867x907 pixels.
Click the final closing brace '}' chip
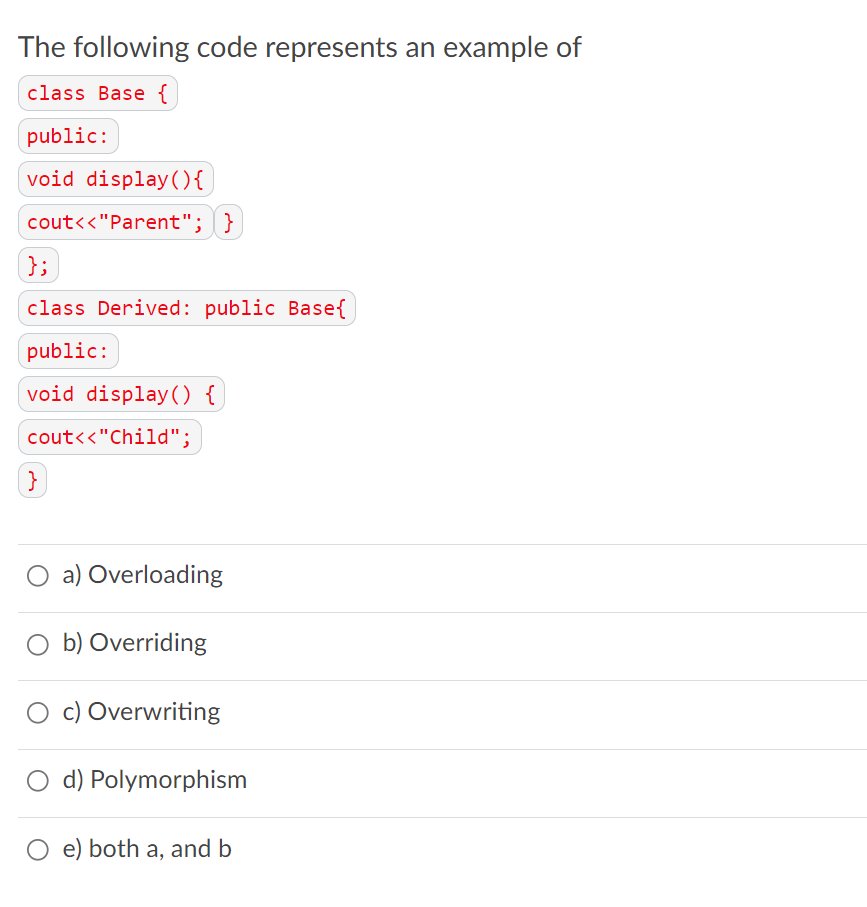(x=31, y=480)
